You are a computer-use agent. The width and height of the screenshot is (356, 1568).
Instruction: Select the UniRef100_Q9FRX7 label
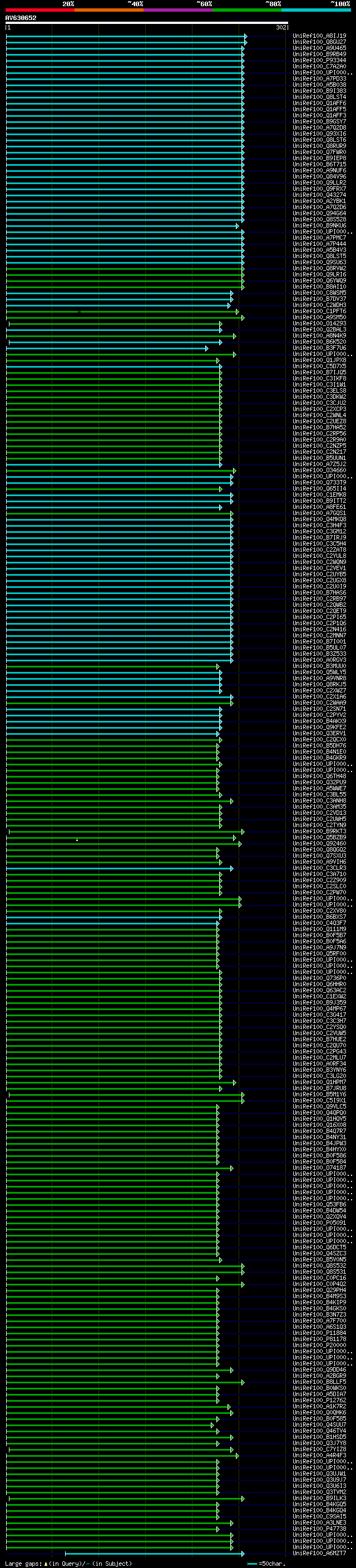[x=319, y=189]
